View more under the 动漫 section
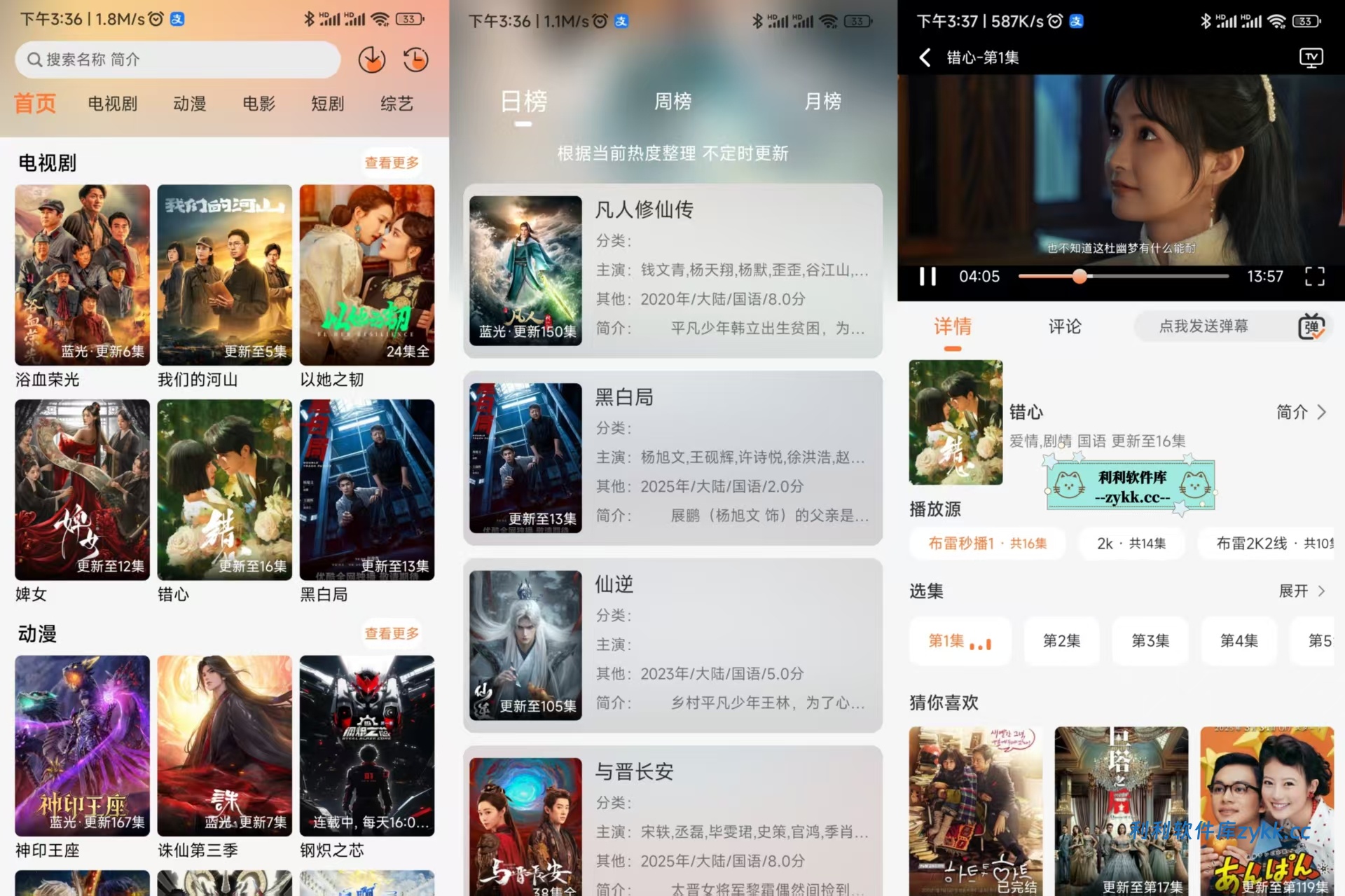This screenshot has width=1345, height=896. pos(391,633)
